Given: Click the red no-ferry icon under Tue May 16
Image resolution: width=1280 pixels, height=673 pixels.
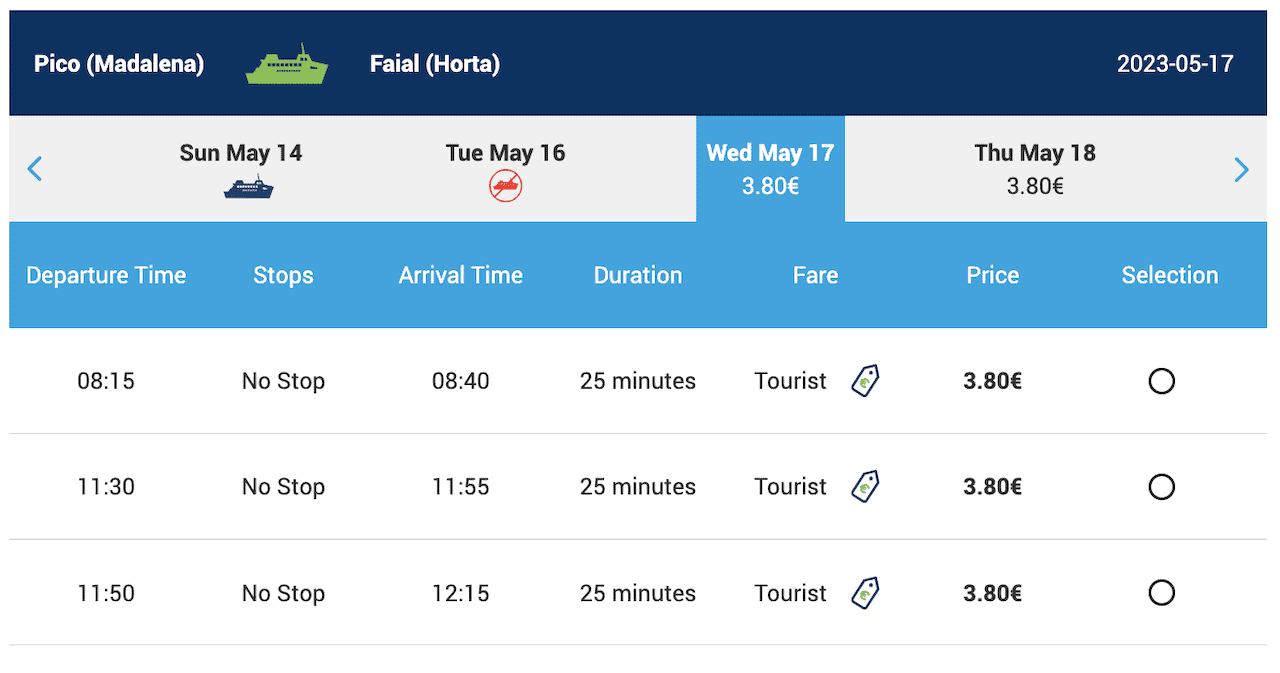Looking at the screenshot, I should [506, 186].
